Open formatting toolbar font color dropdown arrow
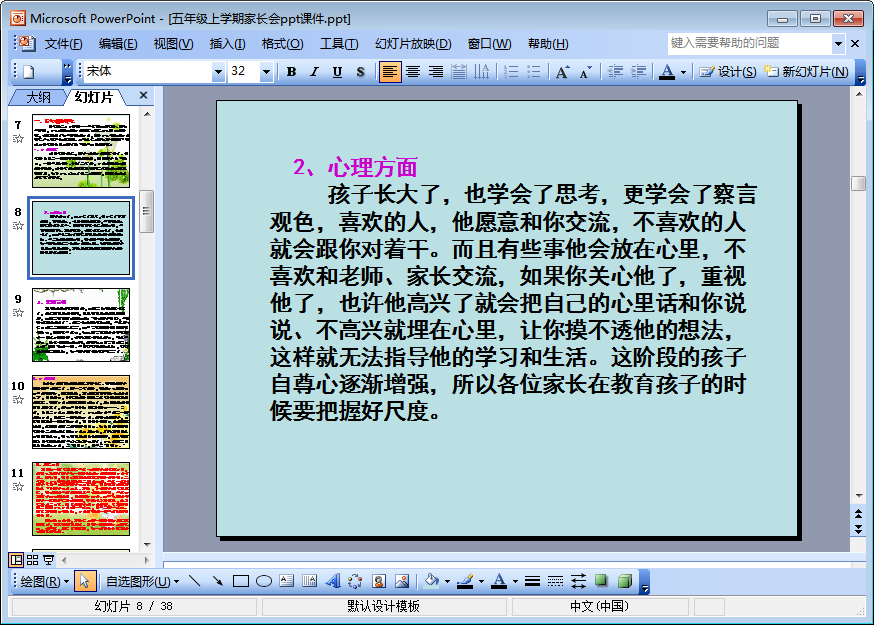This screenshot has height=625, width=874. pos(683,72)
